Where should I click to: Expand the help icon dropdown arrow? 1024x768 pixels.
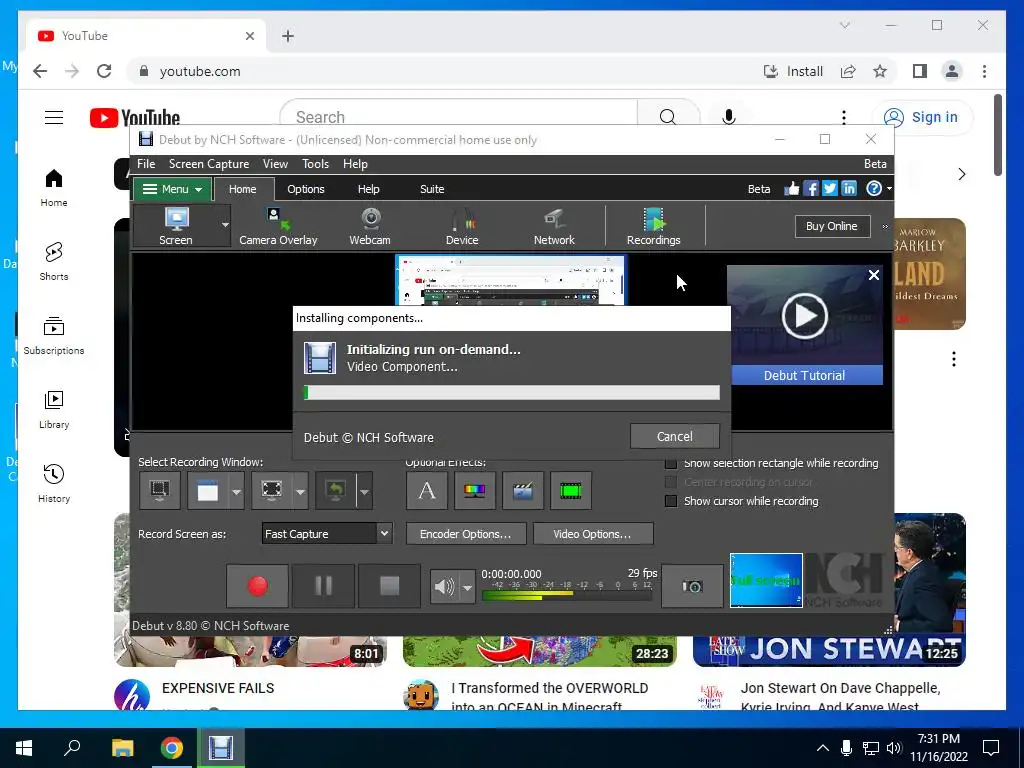889,189
